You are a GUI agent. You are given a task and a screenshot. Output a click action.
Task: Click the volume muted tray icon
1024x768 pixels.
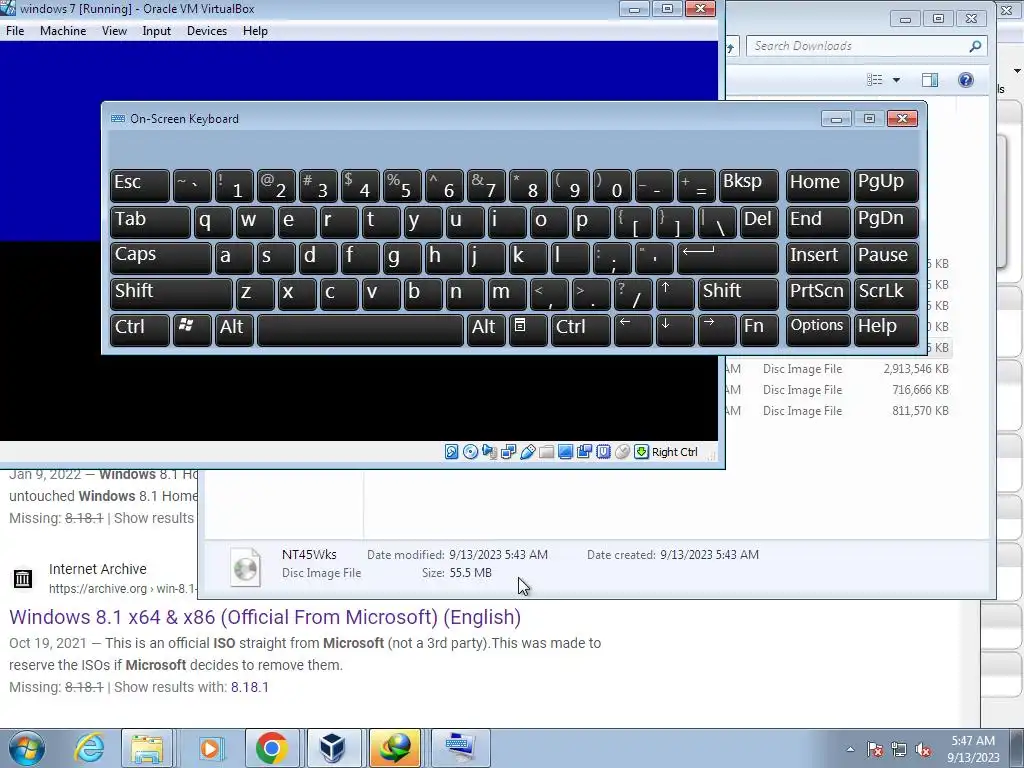[923, 750]
